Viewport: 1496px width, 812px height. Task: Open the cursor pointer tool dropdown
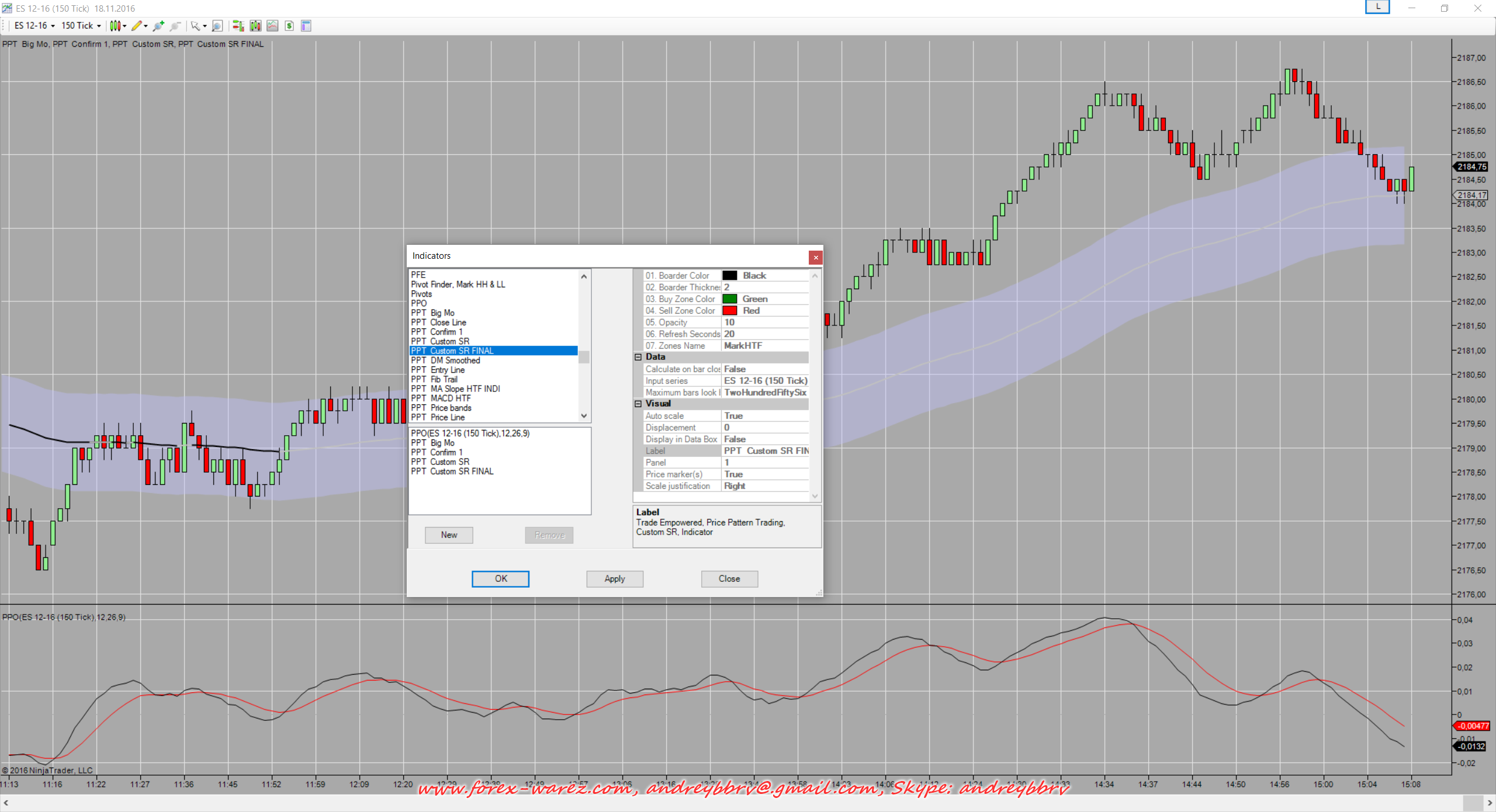[198, 26]
